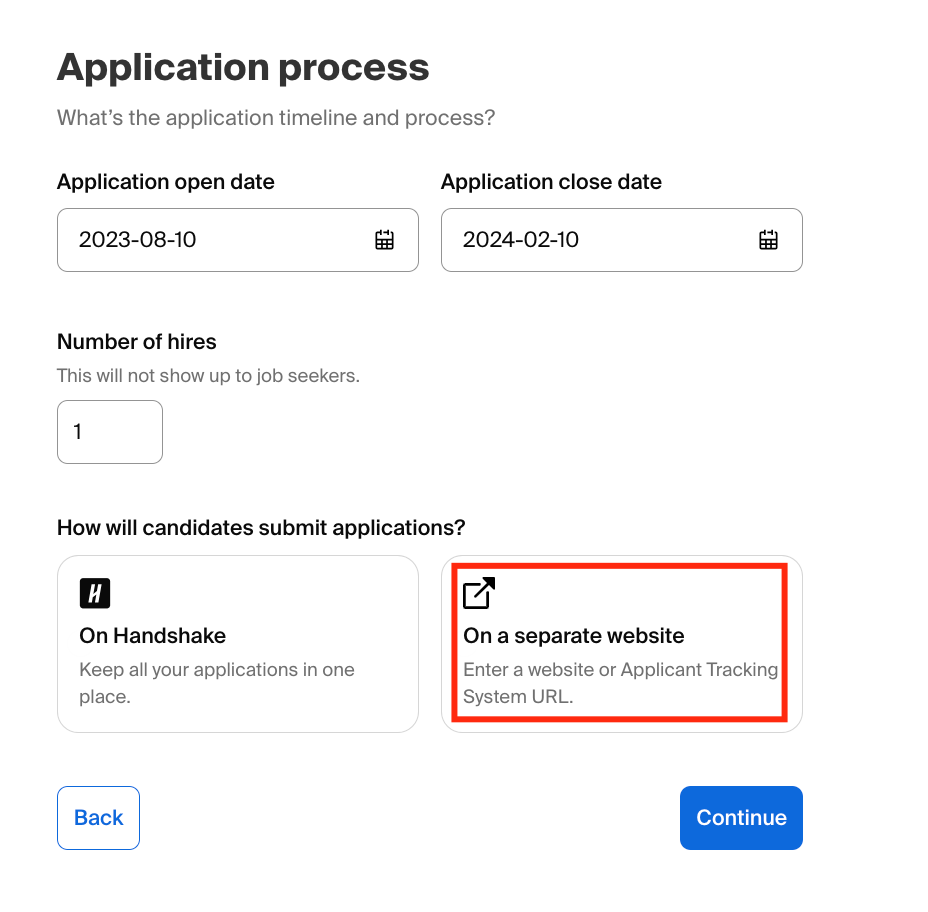Image resolution: width=928 pixels, height=912 pixels.
Task: Click Keep all your applications description text
Action: pos(217,682)
